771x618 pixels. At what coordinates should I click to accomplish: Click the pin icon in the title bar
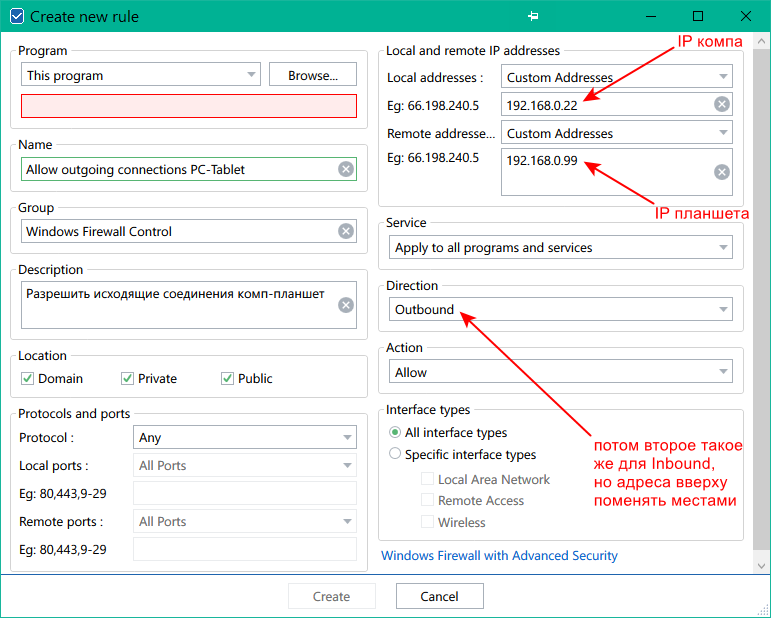pyautogui.click(x=534, y=17)
